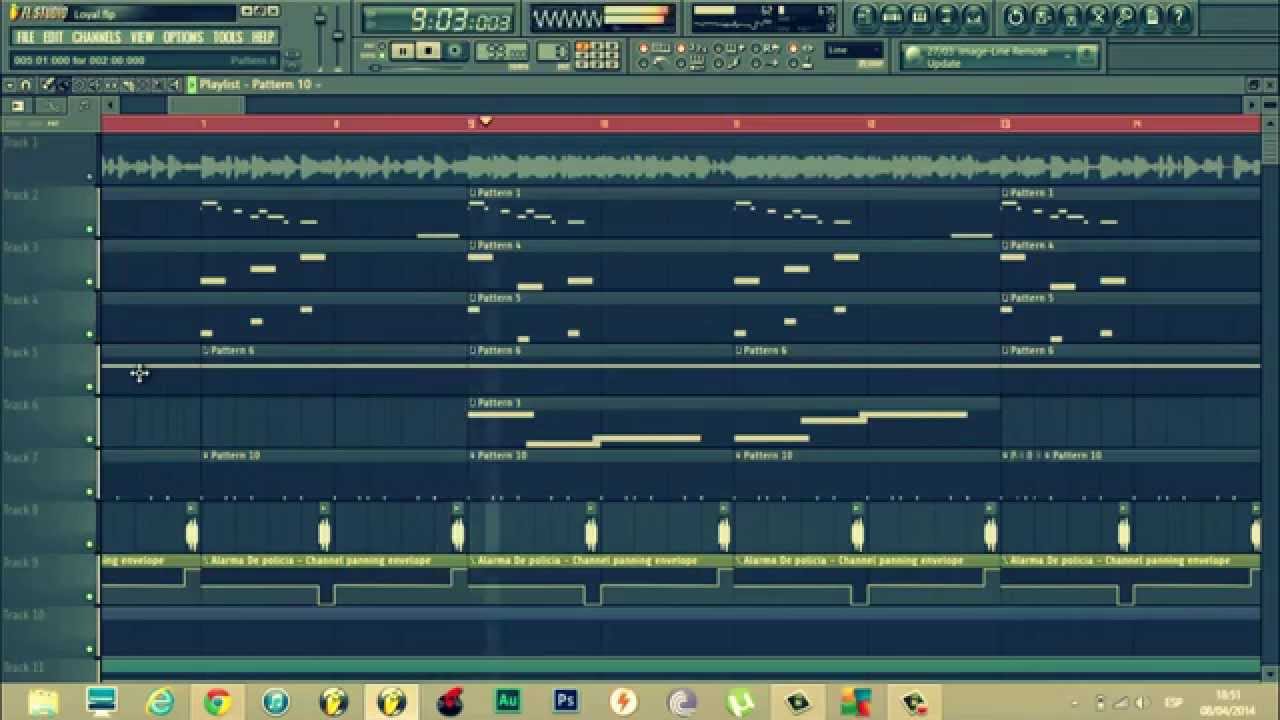Open uTorrent from the taskbar
The image size is (1280, 720).
740,702
